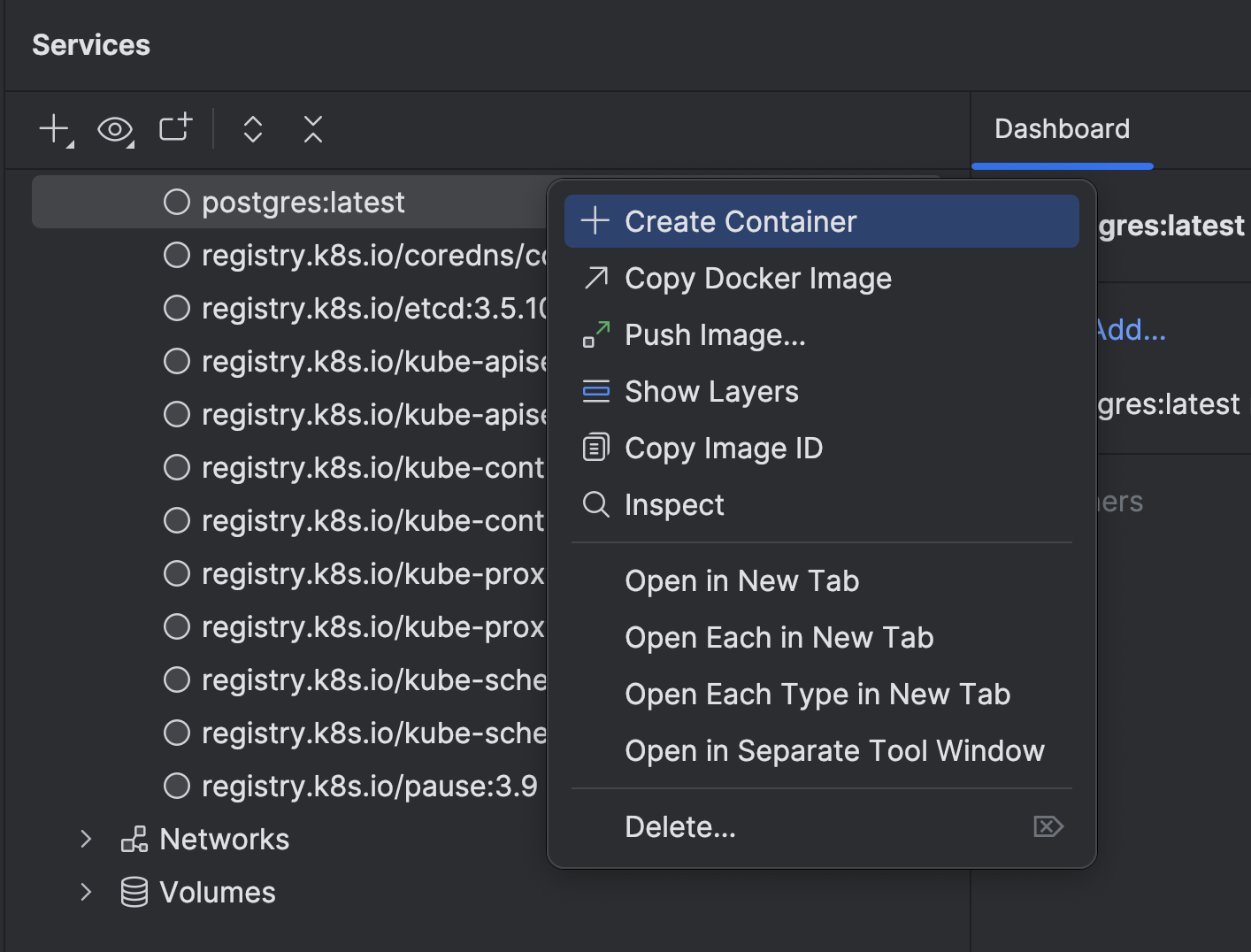Click the Add... link in the dashboard

click(1130, 330)
